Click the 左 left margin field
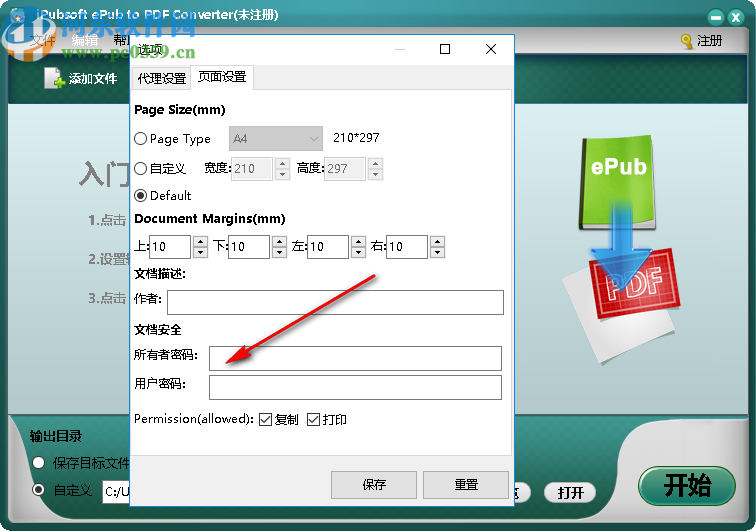Screen dimensions: 756x531 [x=328, y=247]
